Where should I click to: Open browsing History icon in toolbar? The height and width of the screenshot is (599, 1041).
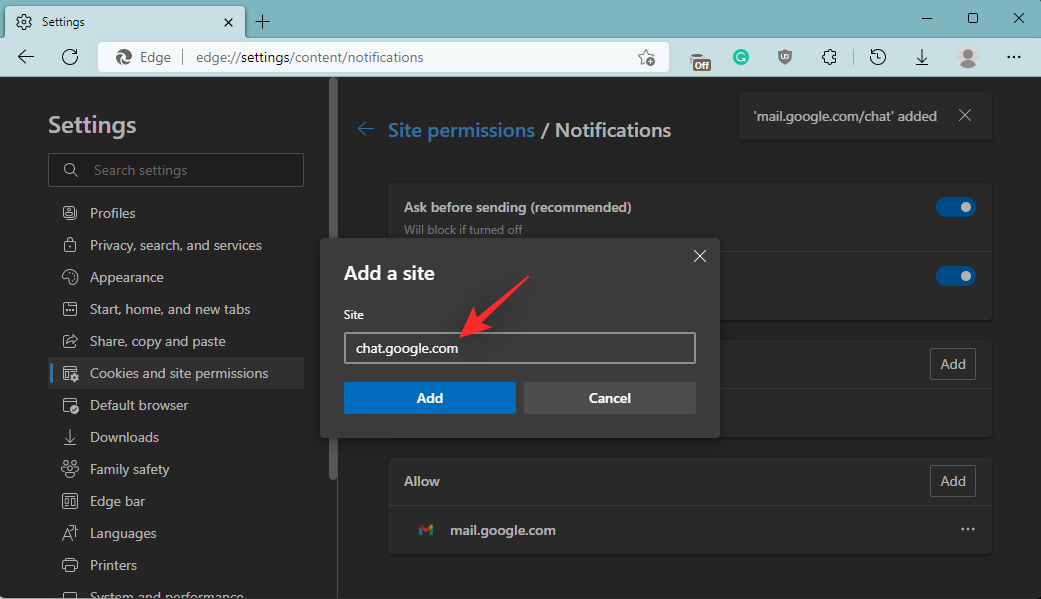(x=877, y=58)
